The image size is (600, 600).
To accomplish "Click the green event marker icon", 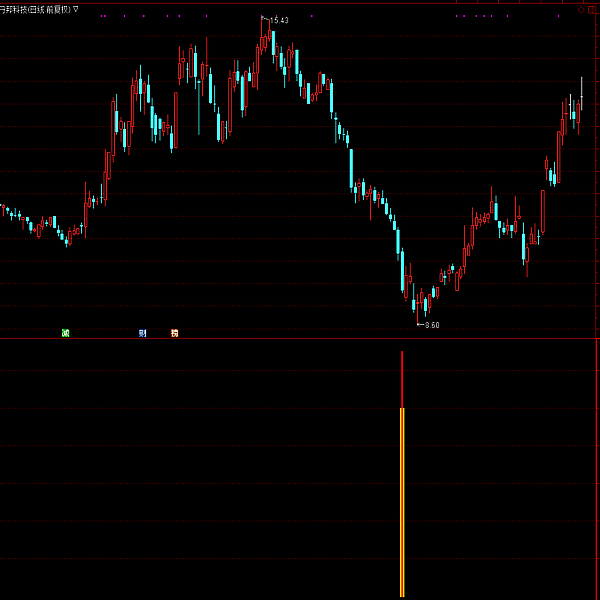I will pyautogui.click(x=65, y=332).
